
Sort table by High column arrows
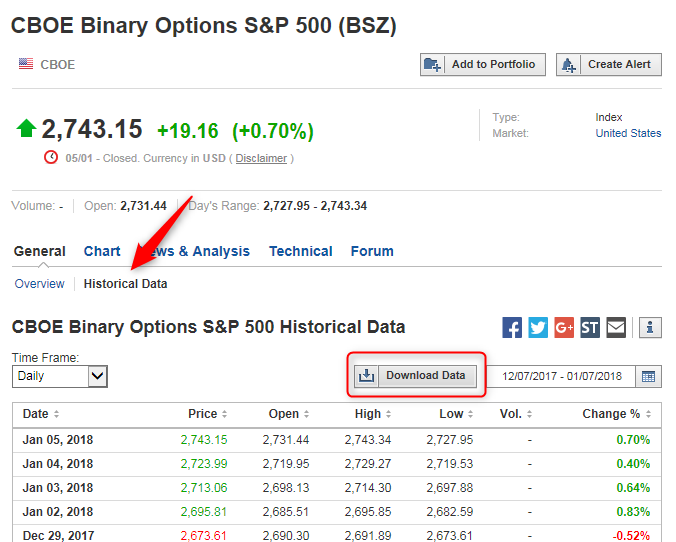tap(388, 414)
